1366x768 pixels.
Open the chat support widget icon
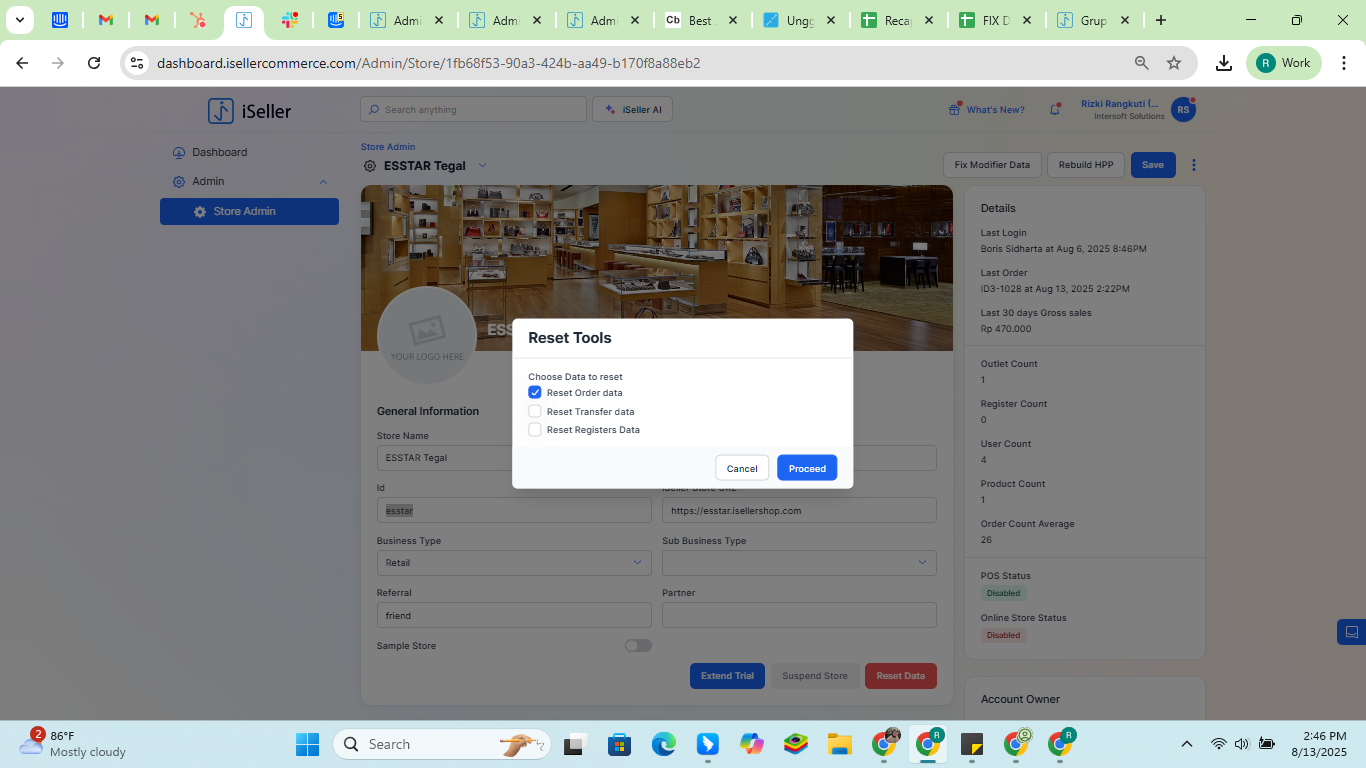[x=1351, y=632]
